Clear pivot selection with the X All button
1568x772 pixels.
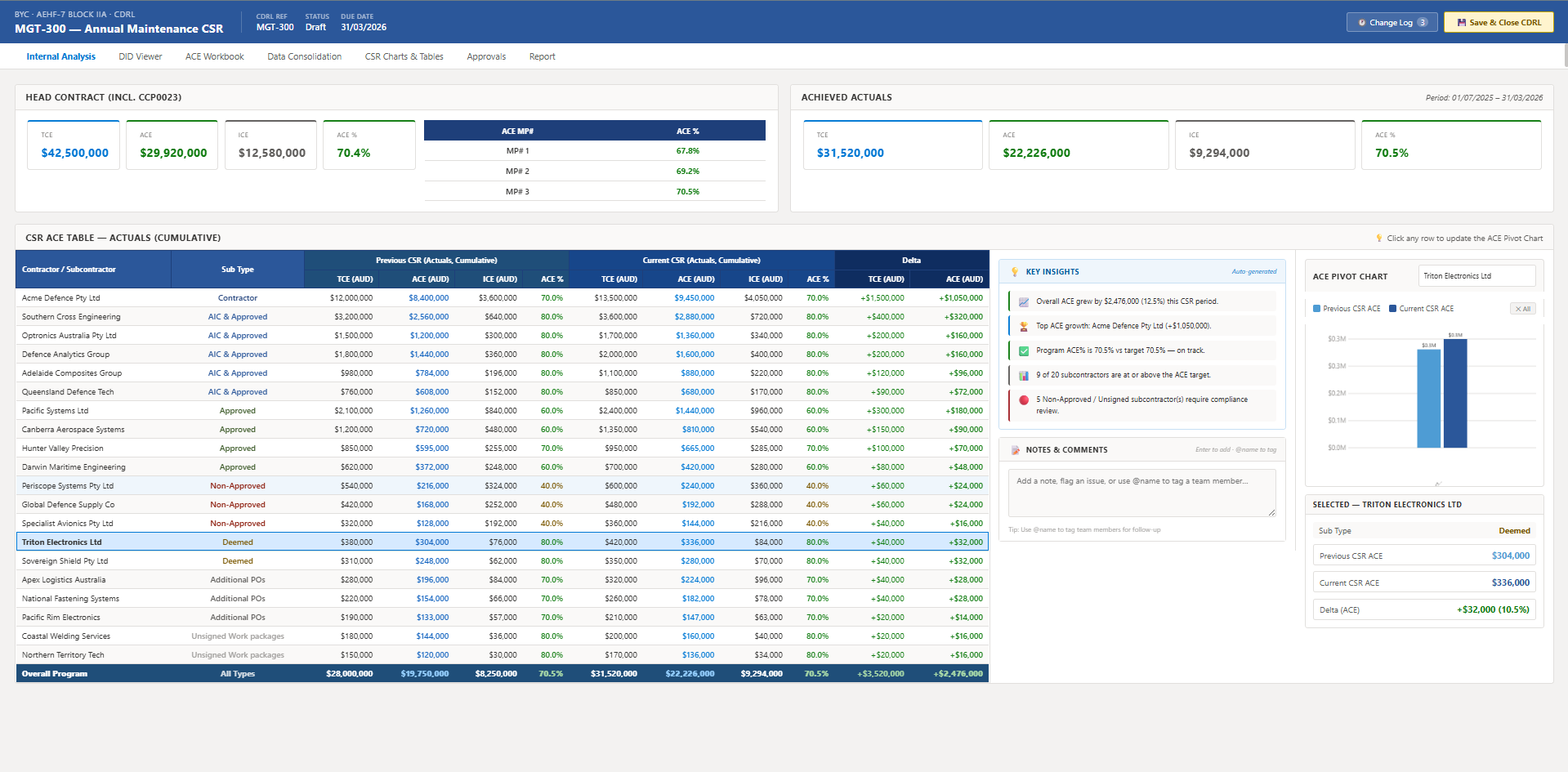click(x=1523, y=309)
